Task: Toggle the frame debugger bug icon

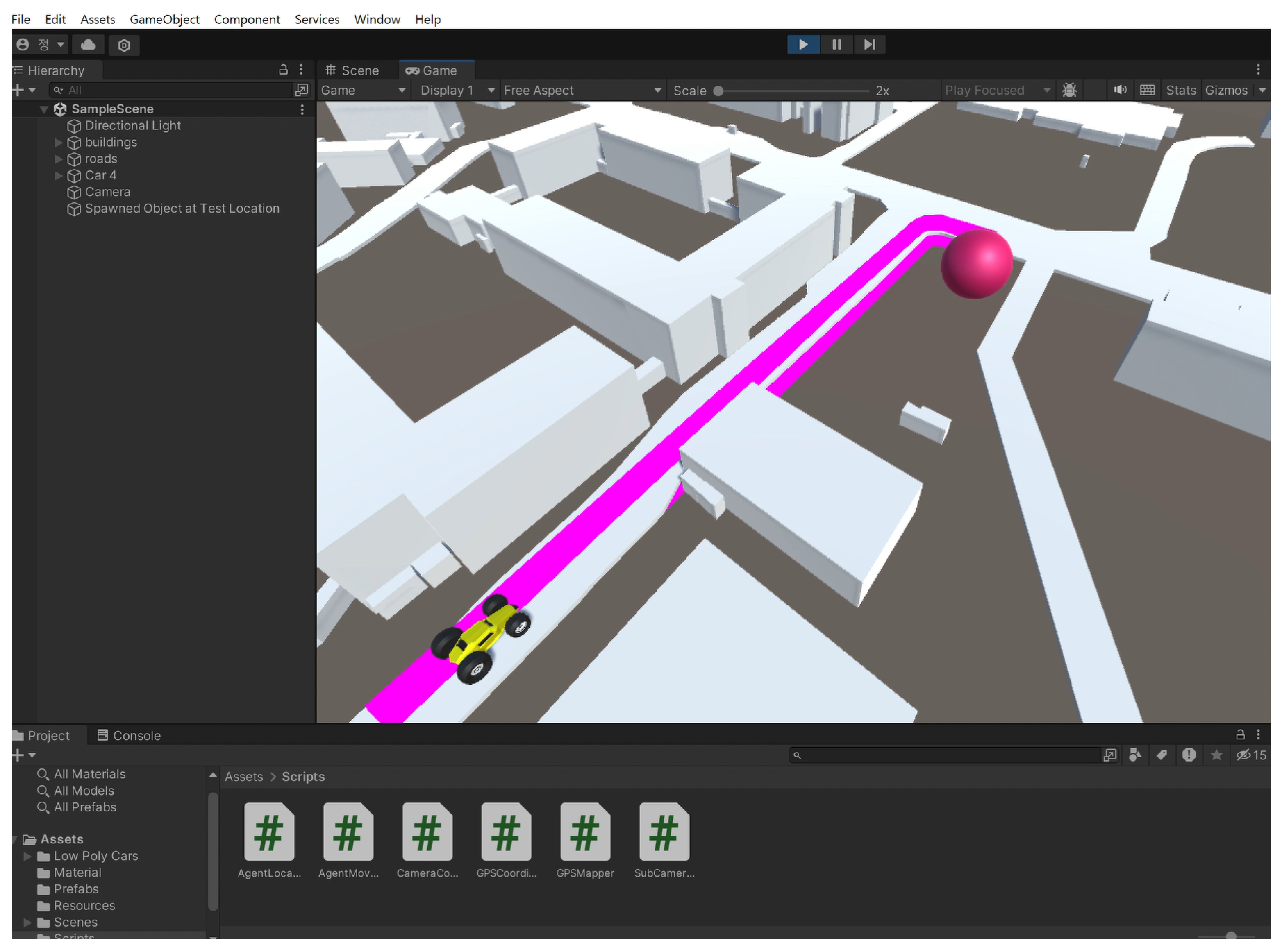Action: (1069, 90)
